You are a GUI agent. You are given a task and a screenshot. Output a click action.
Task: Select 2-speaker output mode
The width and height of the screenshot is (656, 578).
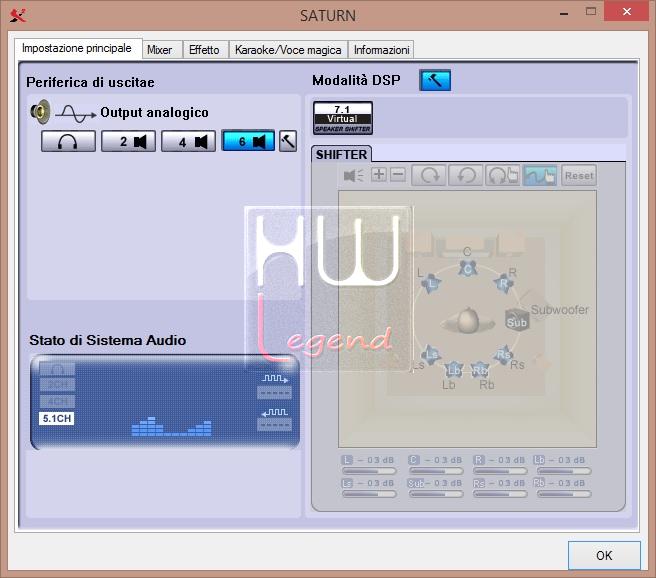coord(128,141)
